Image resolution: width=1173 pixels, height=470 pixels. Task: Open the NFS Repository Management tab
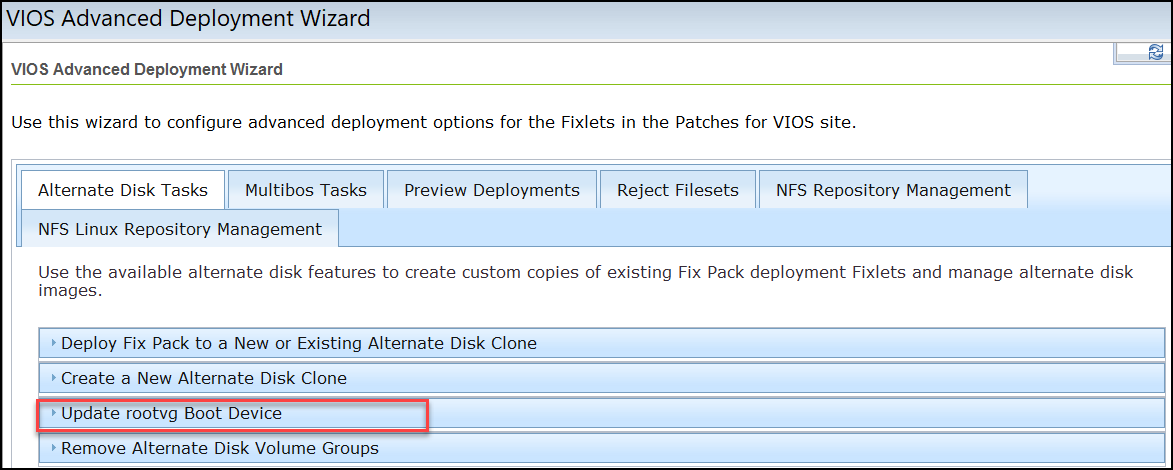pyautogui.click(x=893, y=190)
